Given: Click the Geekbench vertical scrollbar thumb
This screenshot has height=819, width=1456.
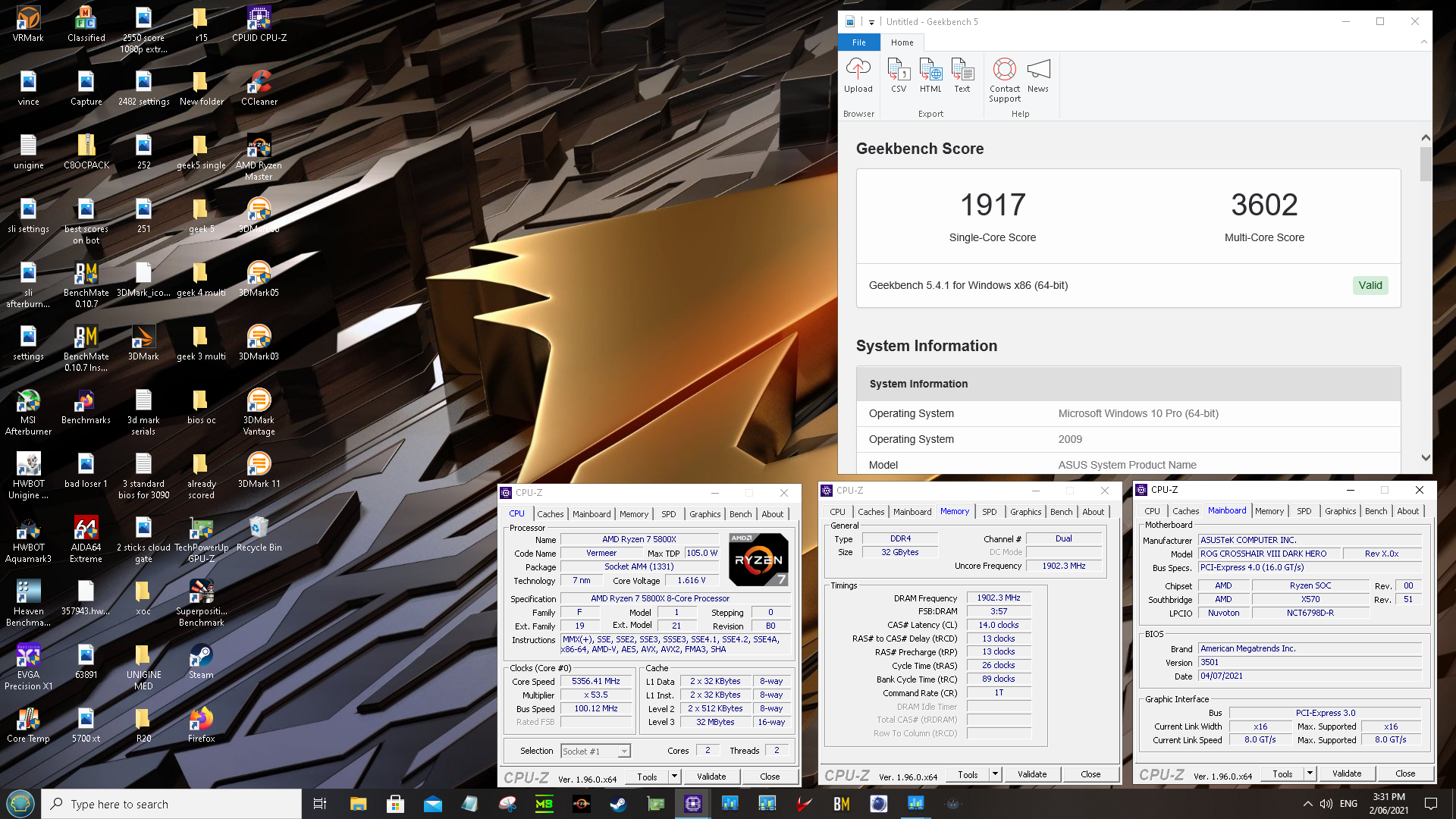Looking at the screenshot, I should [x=1426, y=164].
